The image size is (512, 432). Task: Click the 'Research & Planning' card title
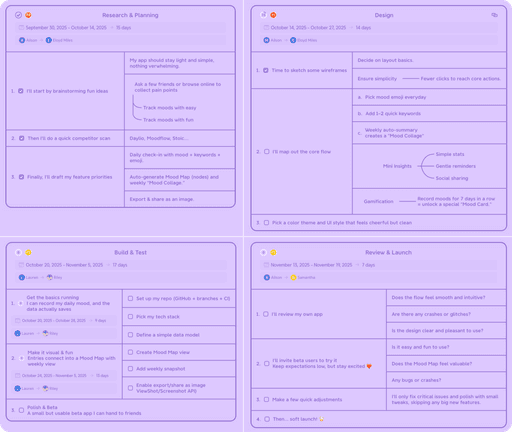click(x=130, y=15)
